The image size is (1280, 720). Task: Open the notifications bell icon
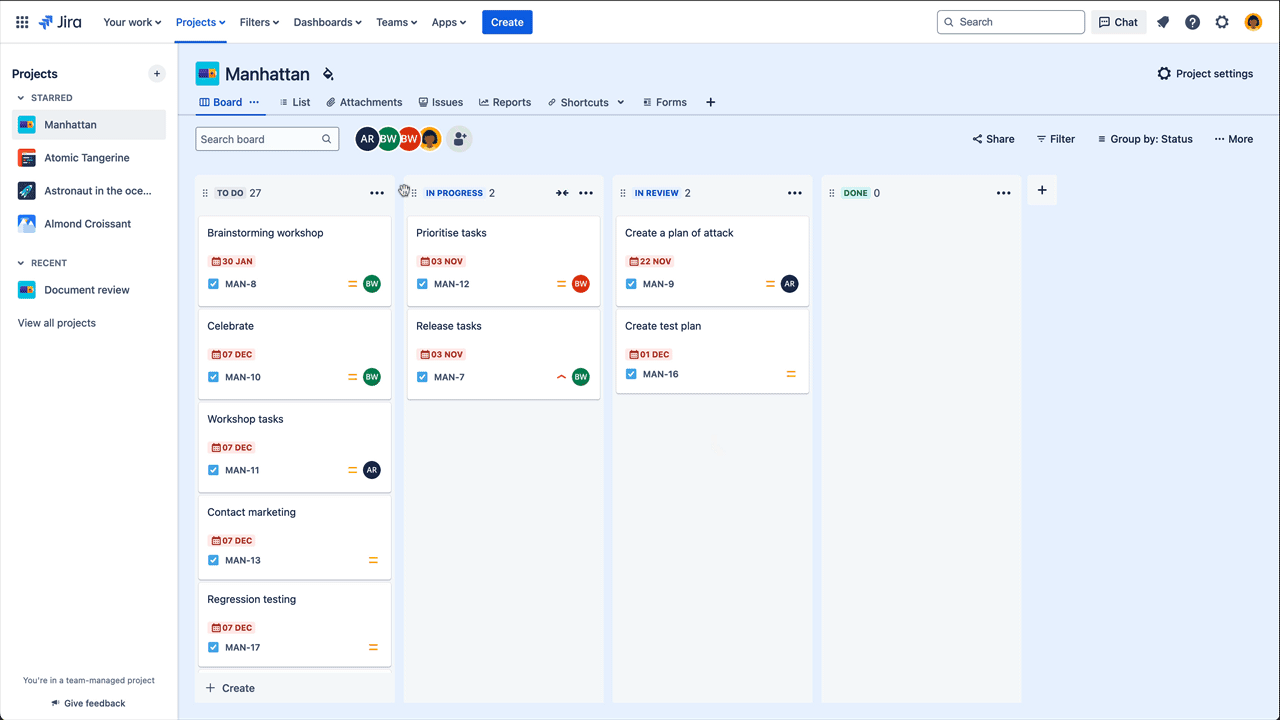tap(1163, 22)
